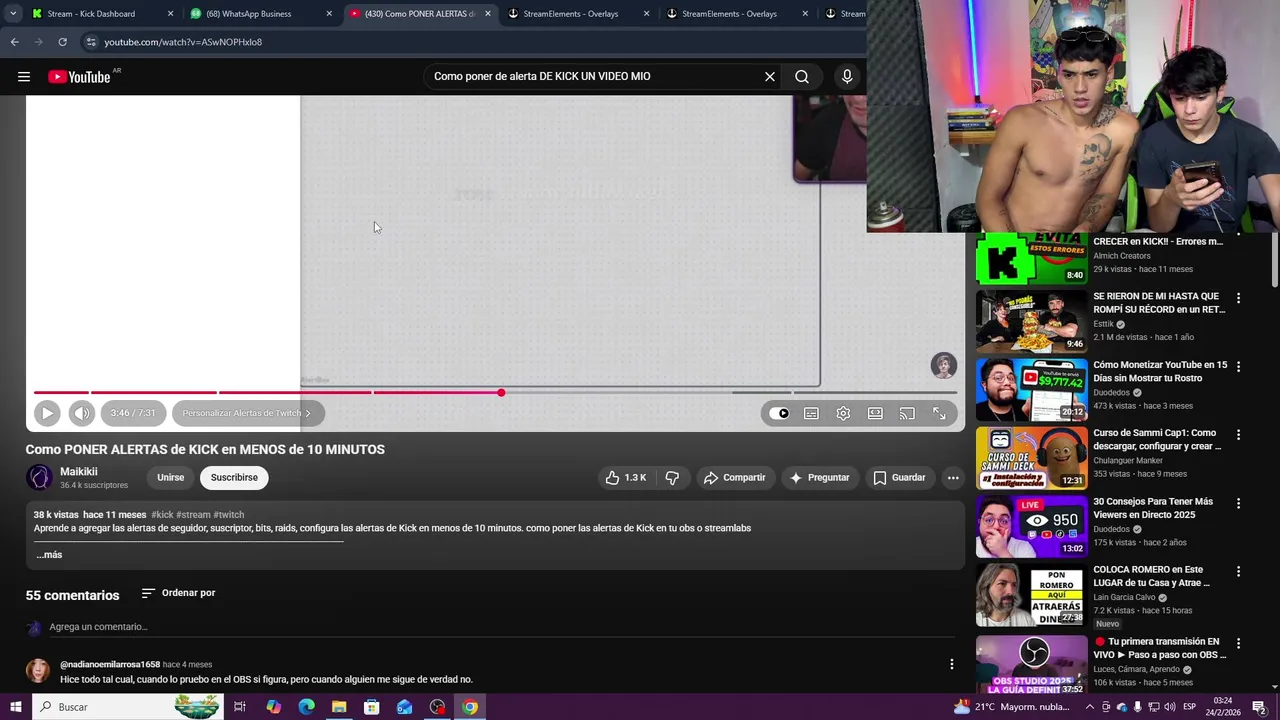Image resolution: width=1280 pixels, height=720 pixels.
Task: Switch to theater mode
Action: pos(875,413)
